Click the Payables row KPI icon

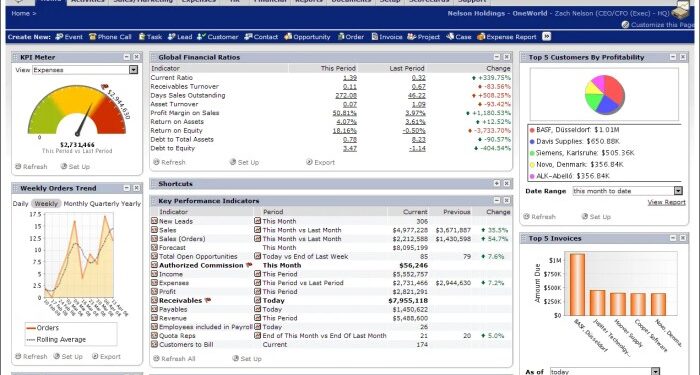click(154, 309)
